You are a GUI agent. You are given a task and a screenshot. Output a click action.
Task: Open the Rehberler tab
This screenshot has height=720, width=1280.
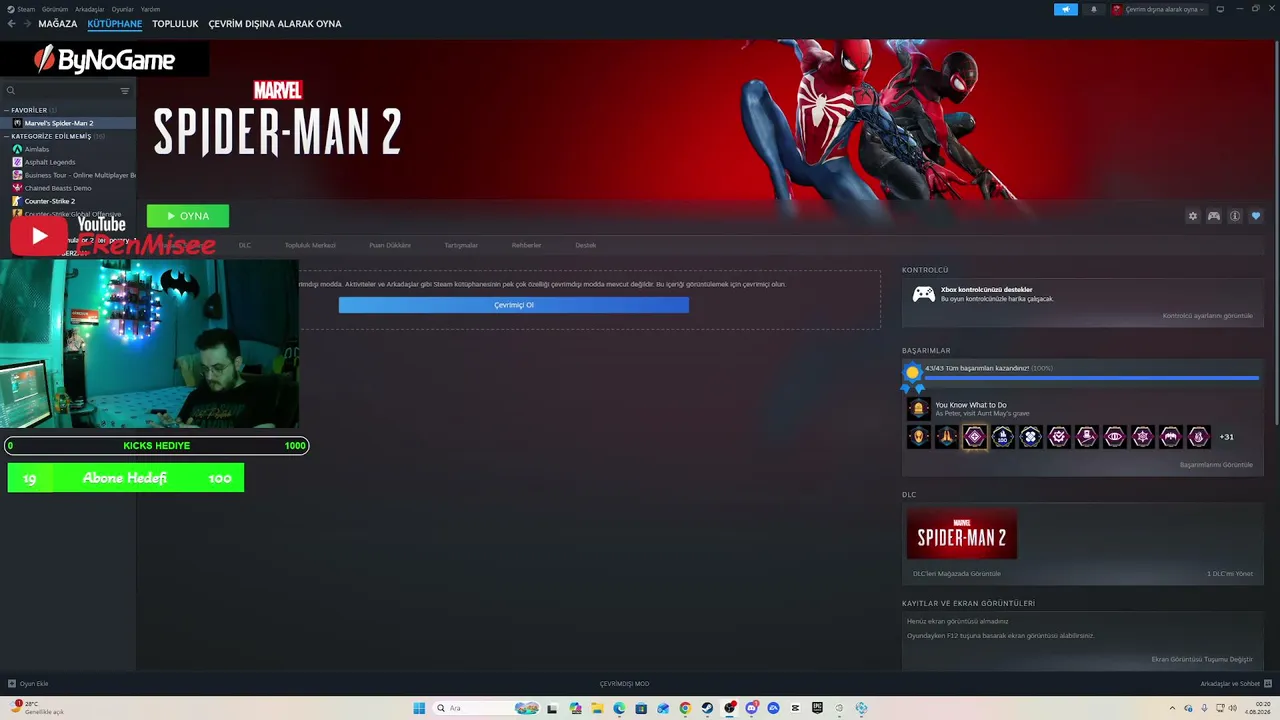coord(526,245)
